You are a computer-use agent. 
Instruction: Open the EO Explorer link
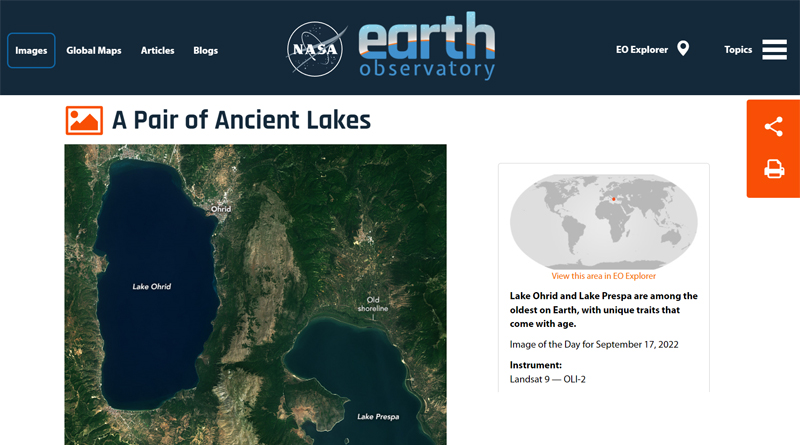pos(642,50)
